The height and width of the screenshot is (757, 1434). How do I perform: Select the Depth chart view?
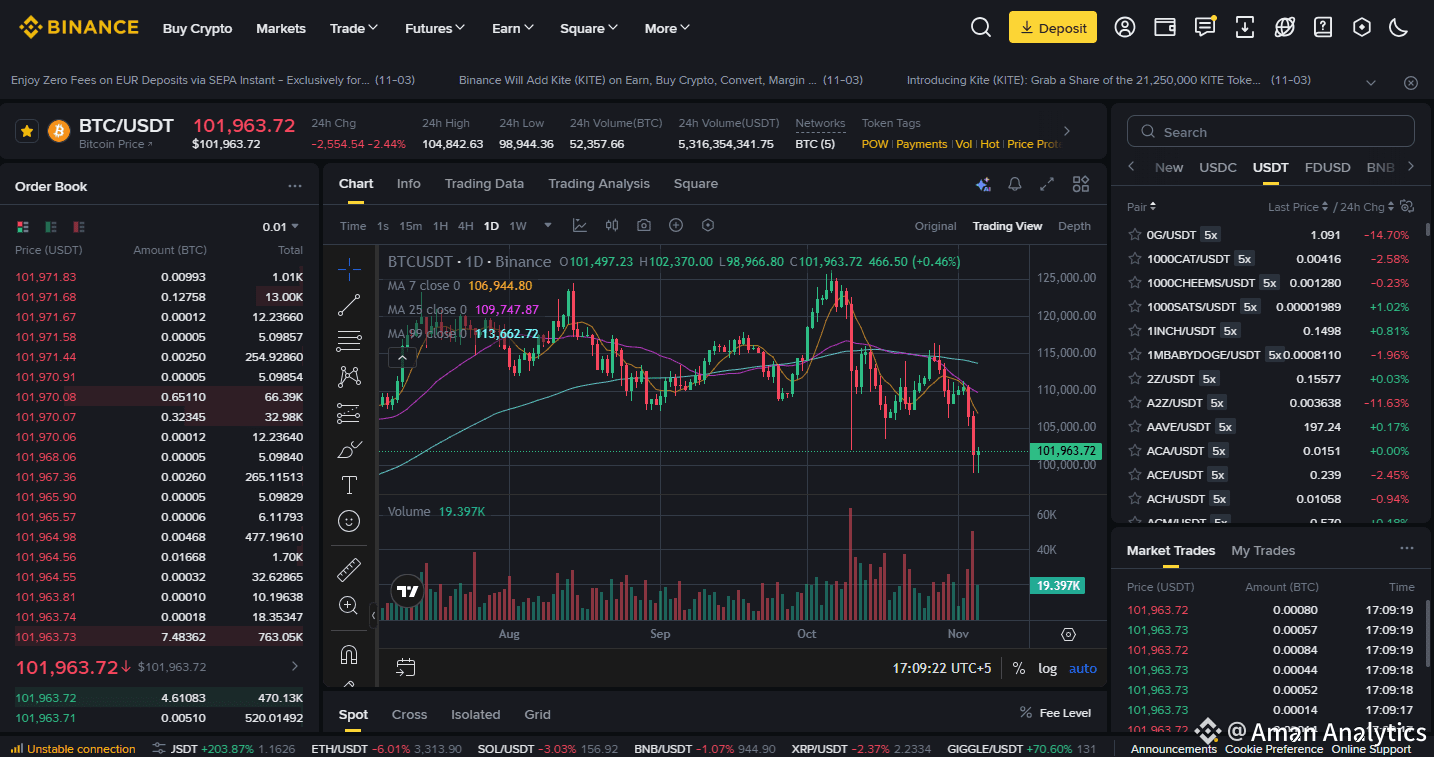coord(1074,226)
